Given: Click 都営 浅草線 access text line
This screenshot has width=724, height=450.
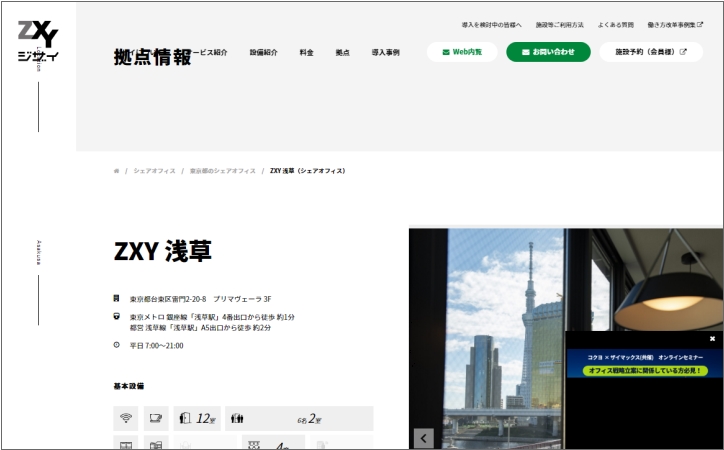Looking at the screenshot, I should (x=200, y=328).
